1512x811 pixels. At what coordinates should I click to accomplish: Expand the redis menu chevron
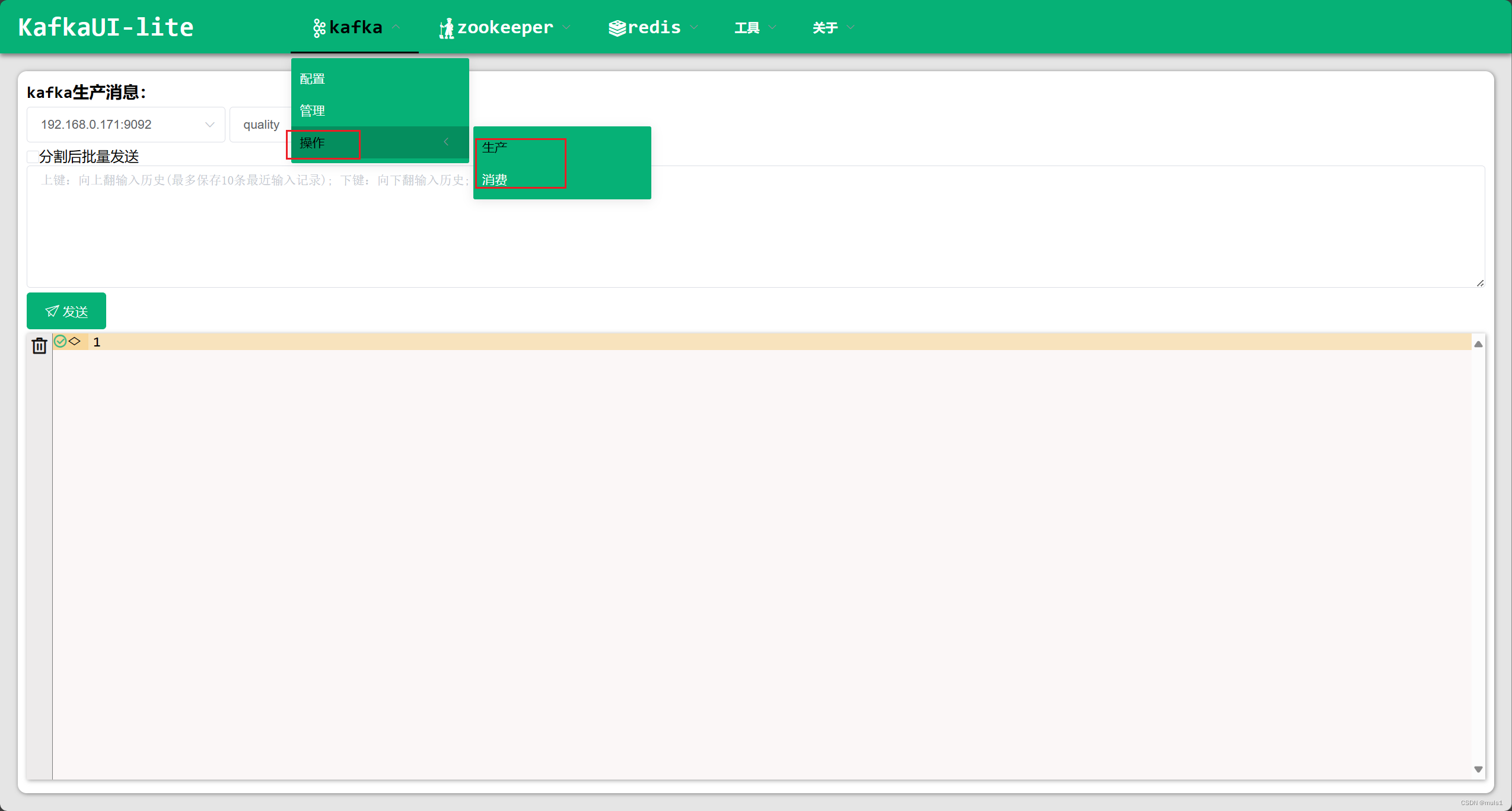[694, 27]
